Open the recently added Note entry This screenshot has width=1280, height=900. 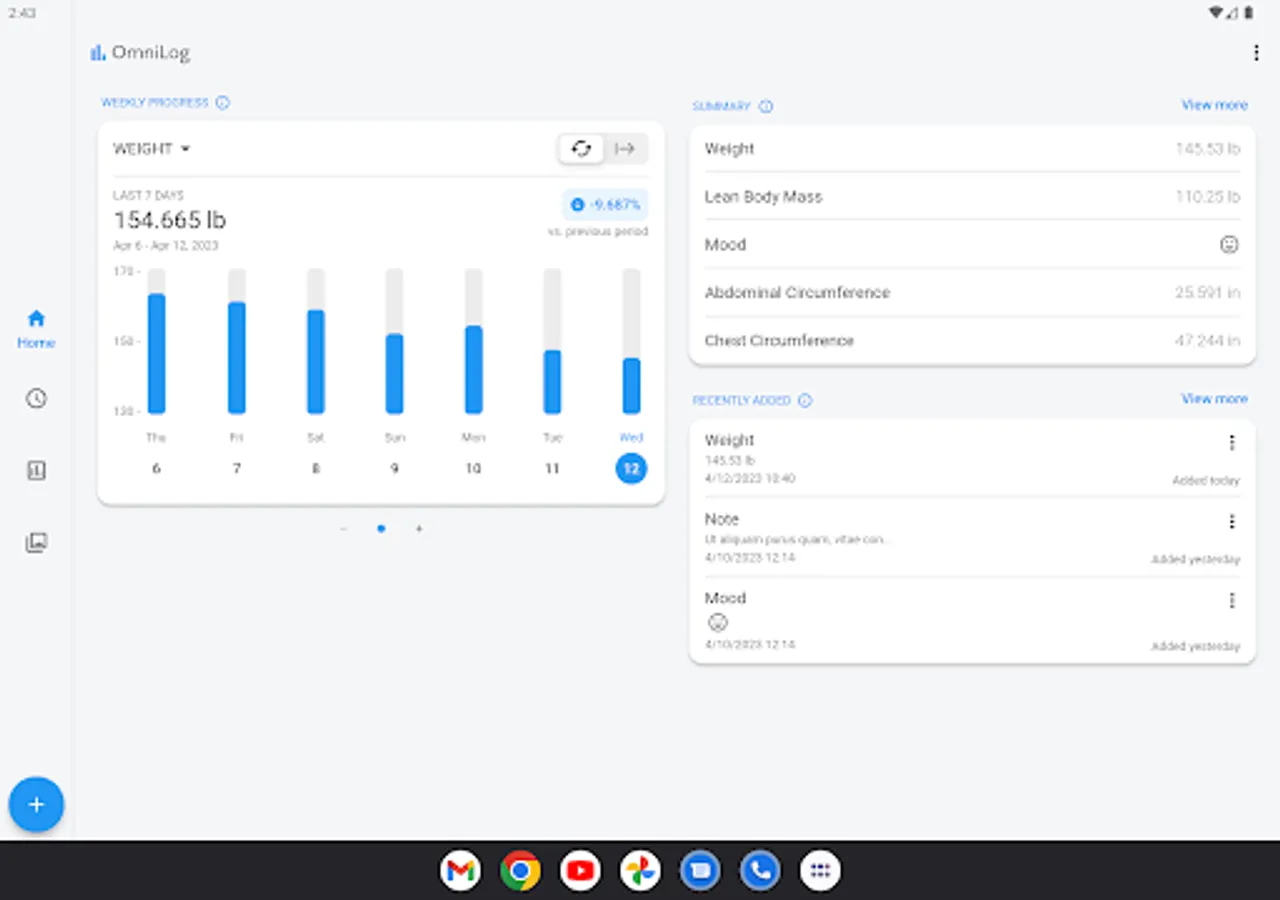[x=972, y=538]
